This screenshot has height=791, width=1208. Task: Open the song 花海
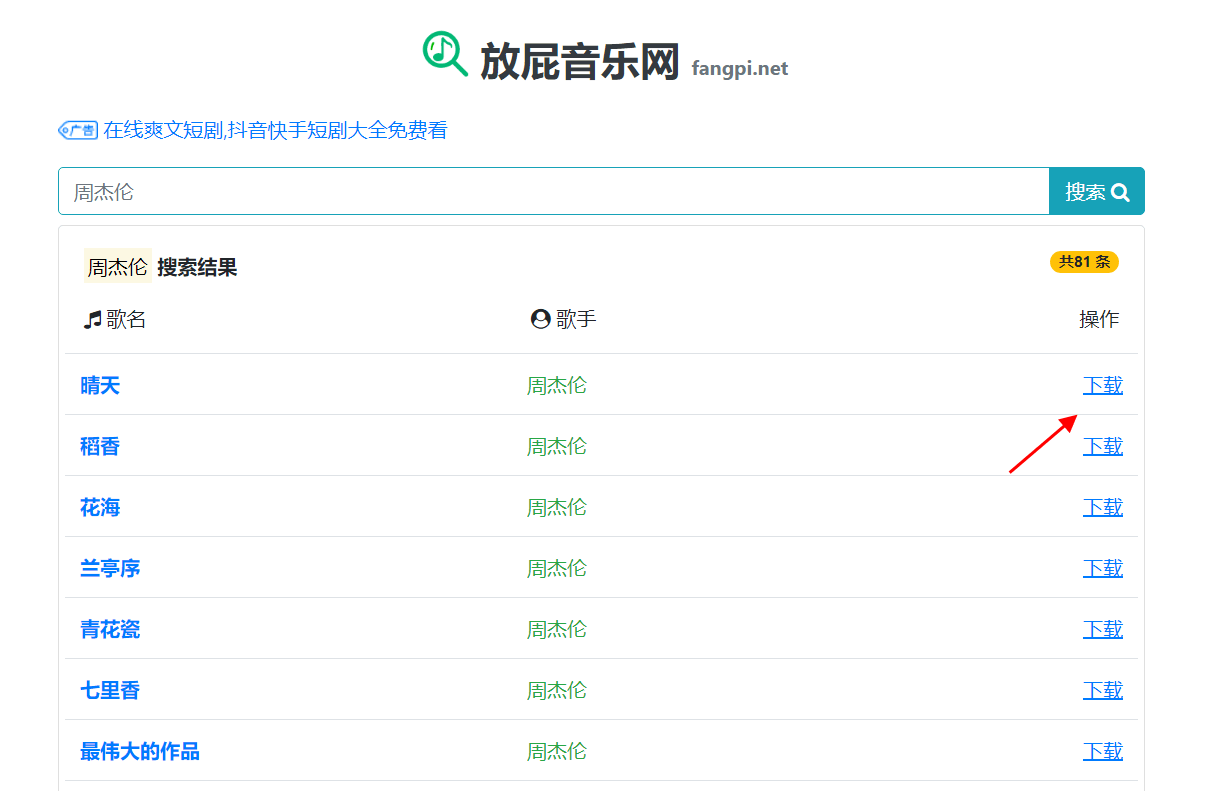pos(100,507)
